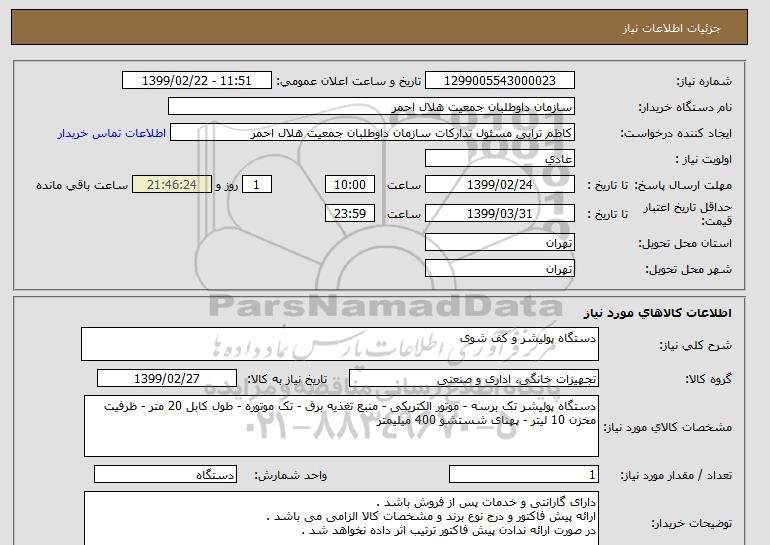Click the توضیحات خریدار label
The height and width of the screenshot is (545, 770).
tap(692, 523)
